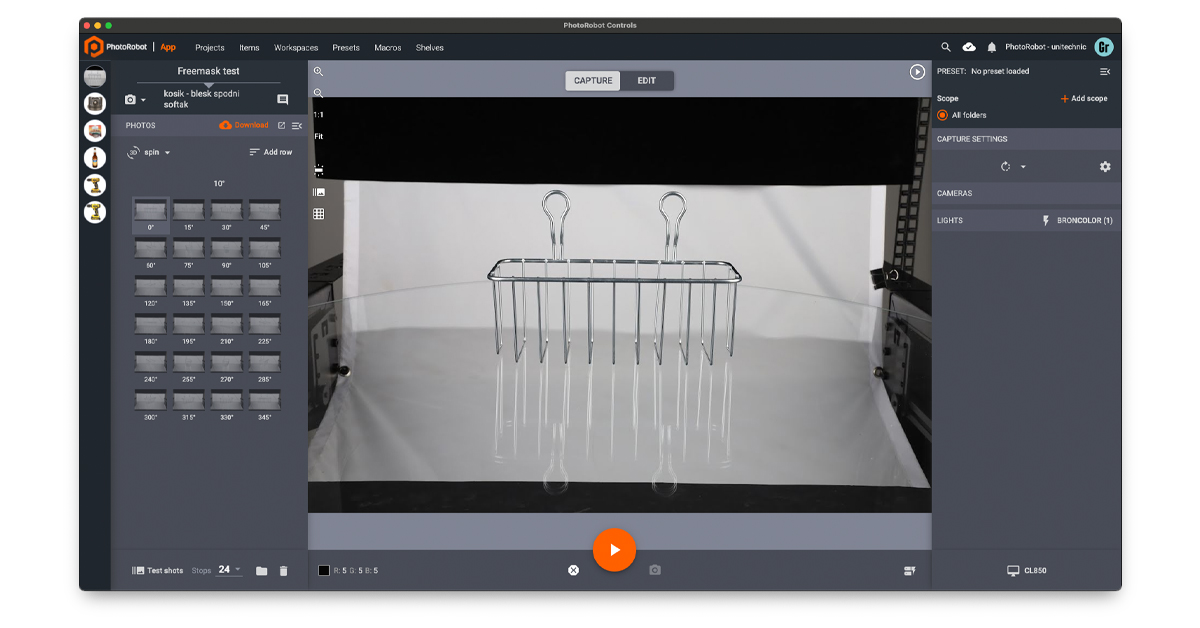
Task: Click the Add scope button
Action: point(1083,98)
